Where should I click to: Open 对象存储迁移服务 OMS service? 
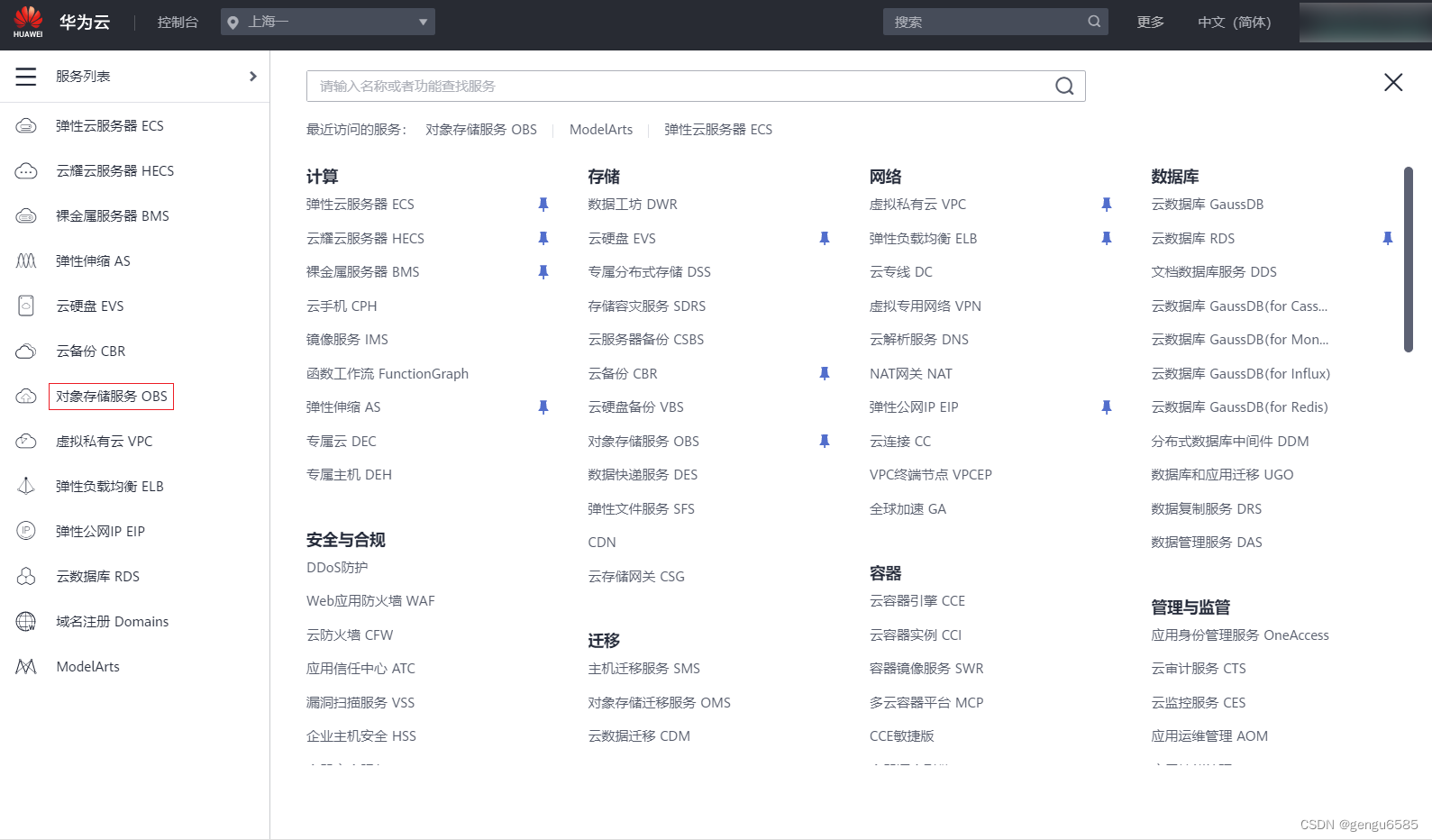point(660,703)
